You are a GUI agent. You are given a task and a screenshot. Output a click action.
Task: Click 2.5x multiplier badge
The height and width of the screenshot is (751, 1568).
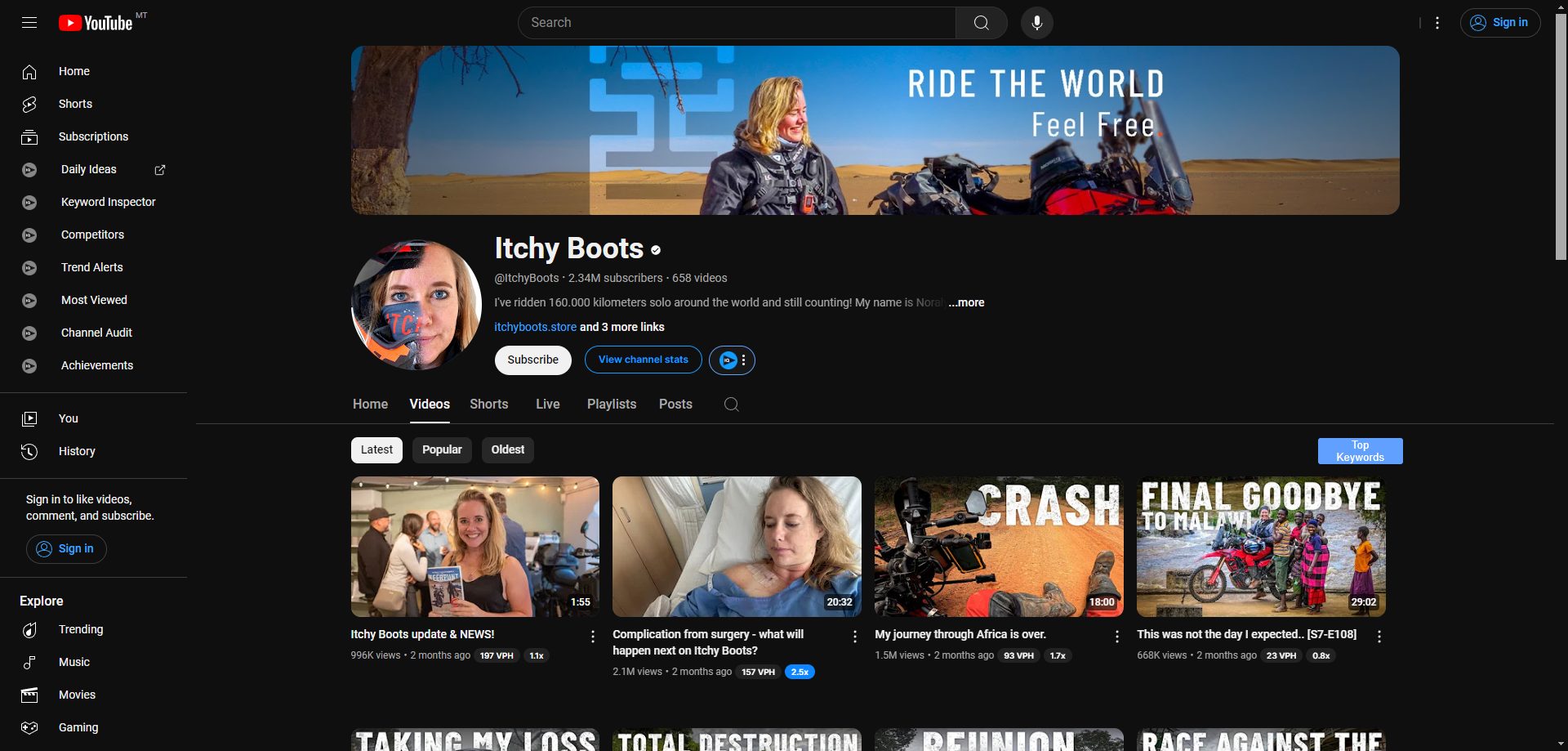pos(800,673)
